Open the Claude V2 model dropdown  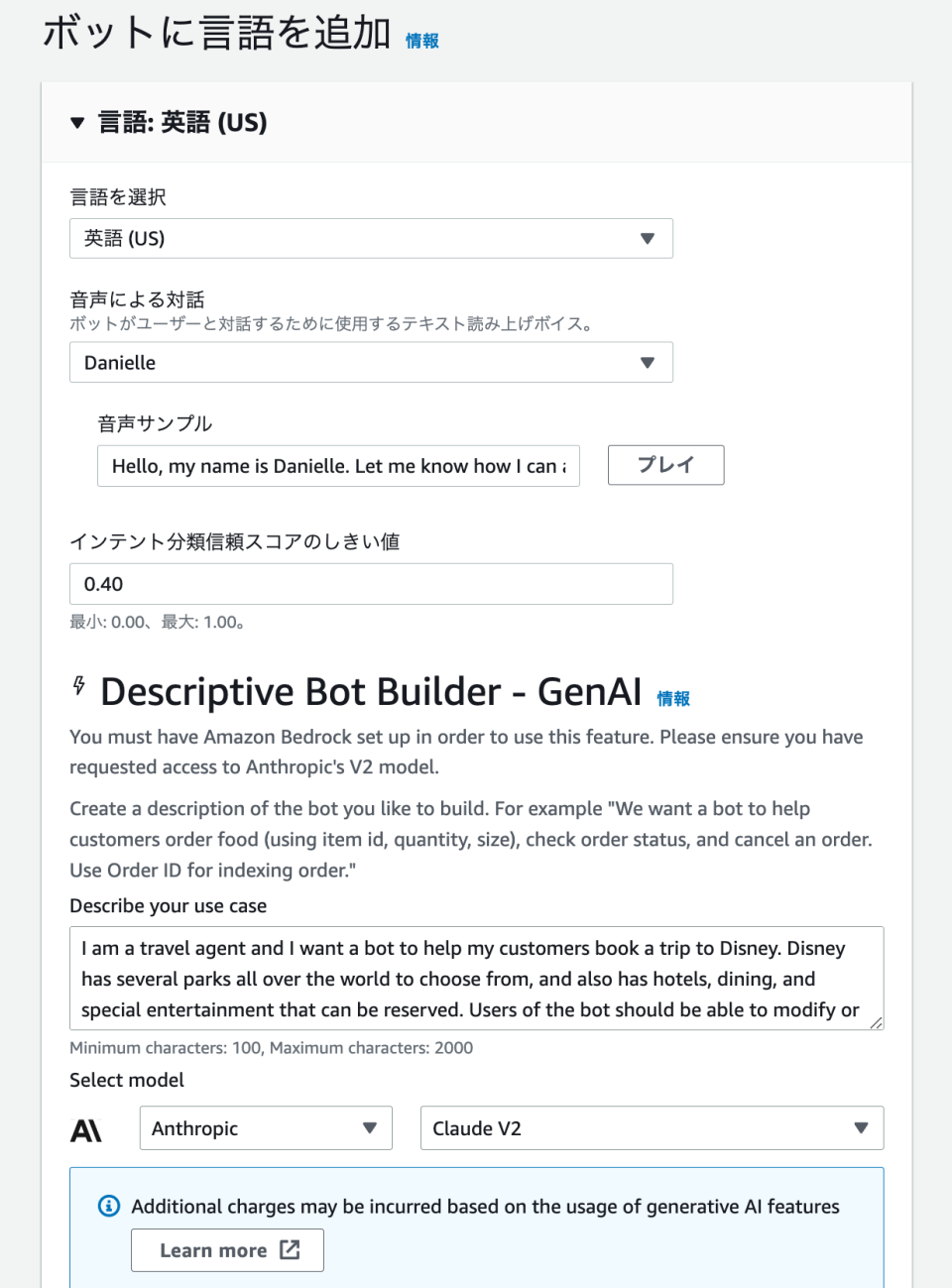(652, 1128)
